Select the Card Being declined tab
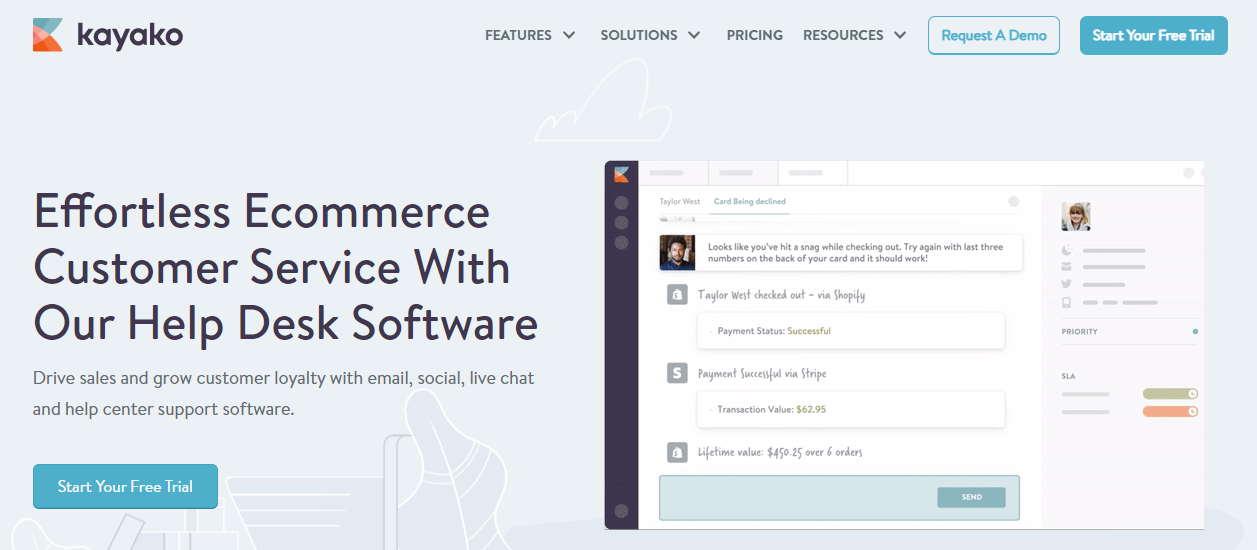Image resolution: width=1257 pixels, height=550 pixels. tap(750, 202)
